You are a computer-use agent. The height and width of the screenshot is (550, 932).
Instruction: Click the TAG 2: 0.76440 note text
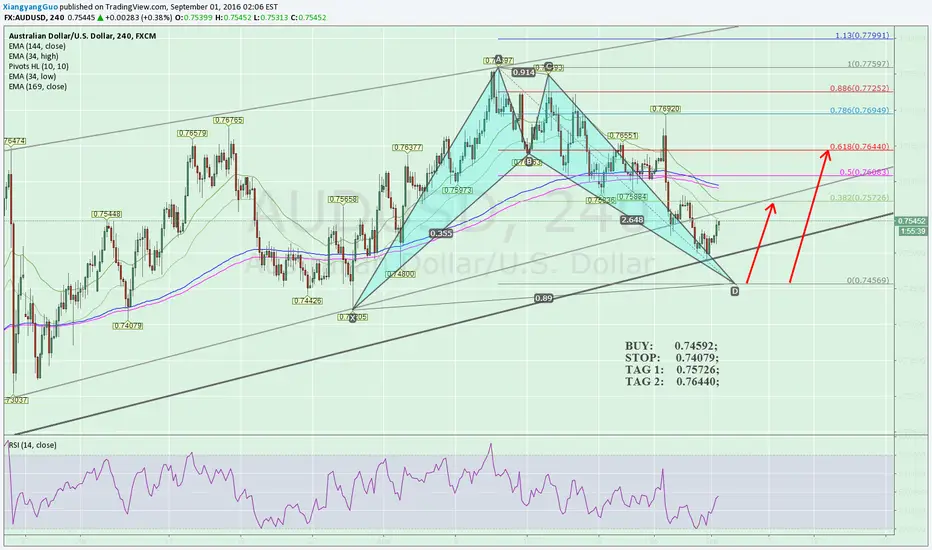tap(672, 382)
